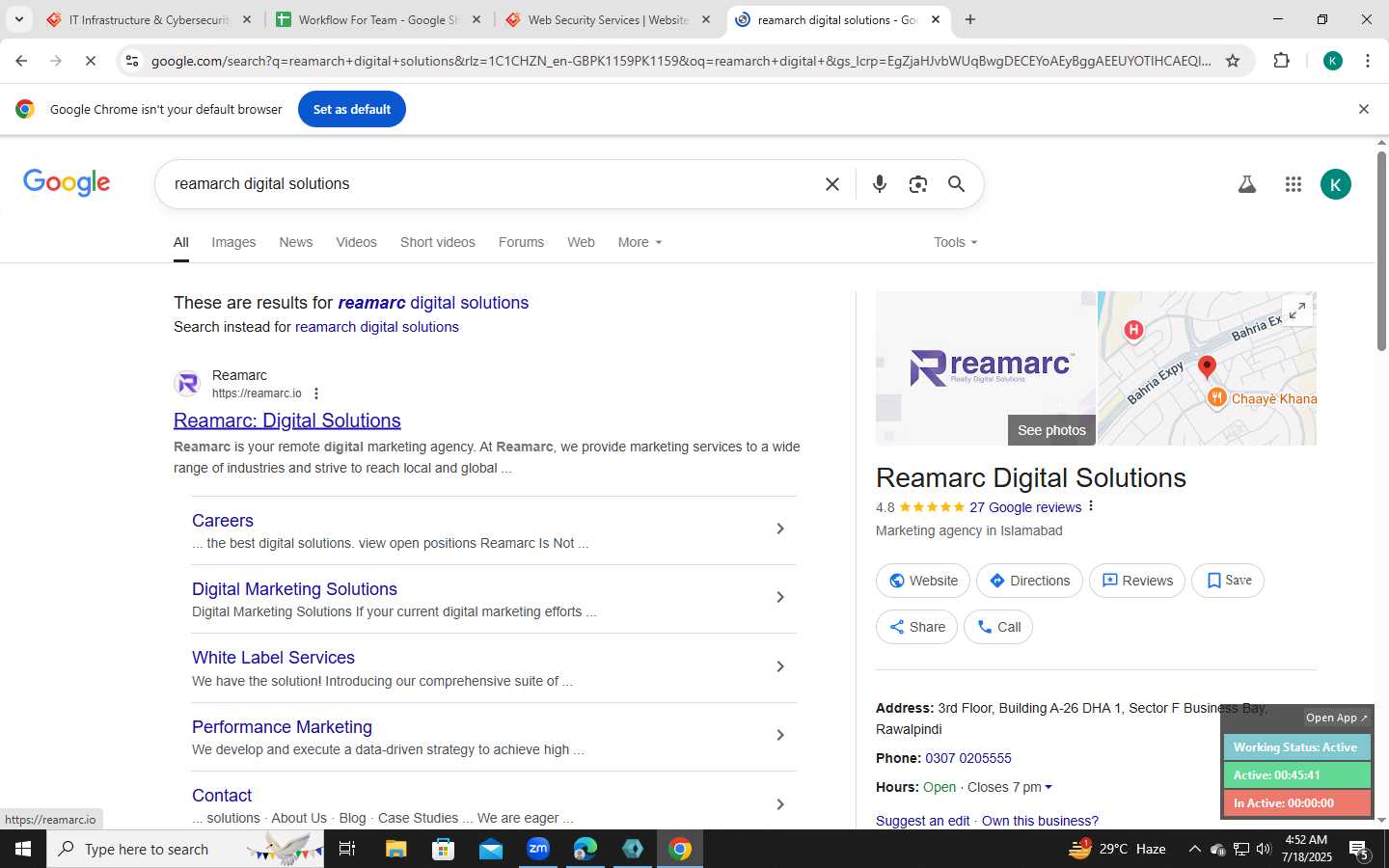
Task: Open the Tools dropdown
Action: point(955,242)
